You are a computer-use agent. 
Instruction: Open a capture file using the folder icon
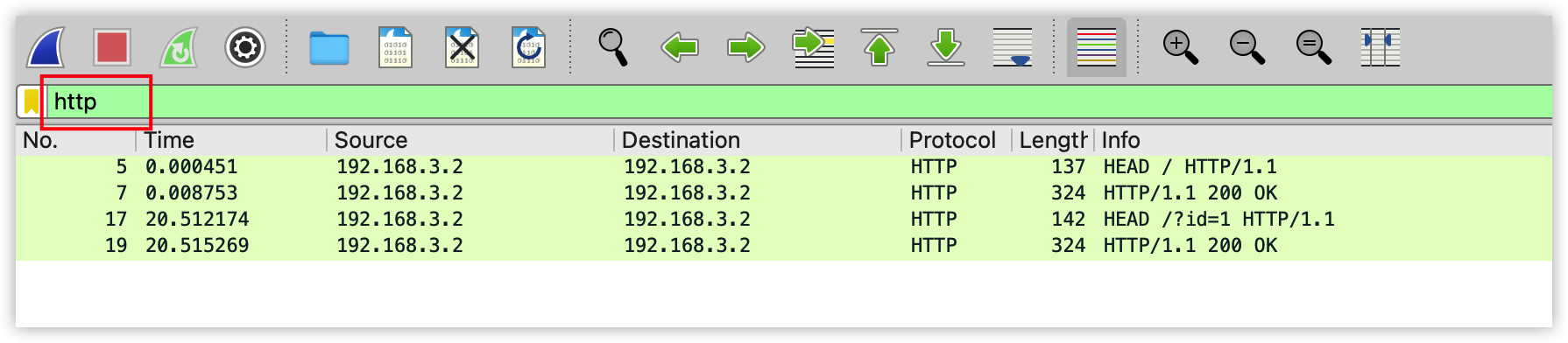pyautogui.click(x=329, y=48)
